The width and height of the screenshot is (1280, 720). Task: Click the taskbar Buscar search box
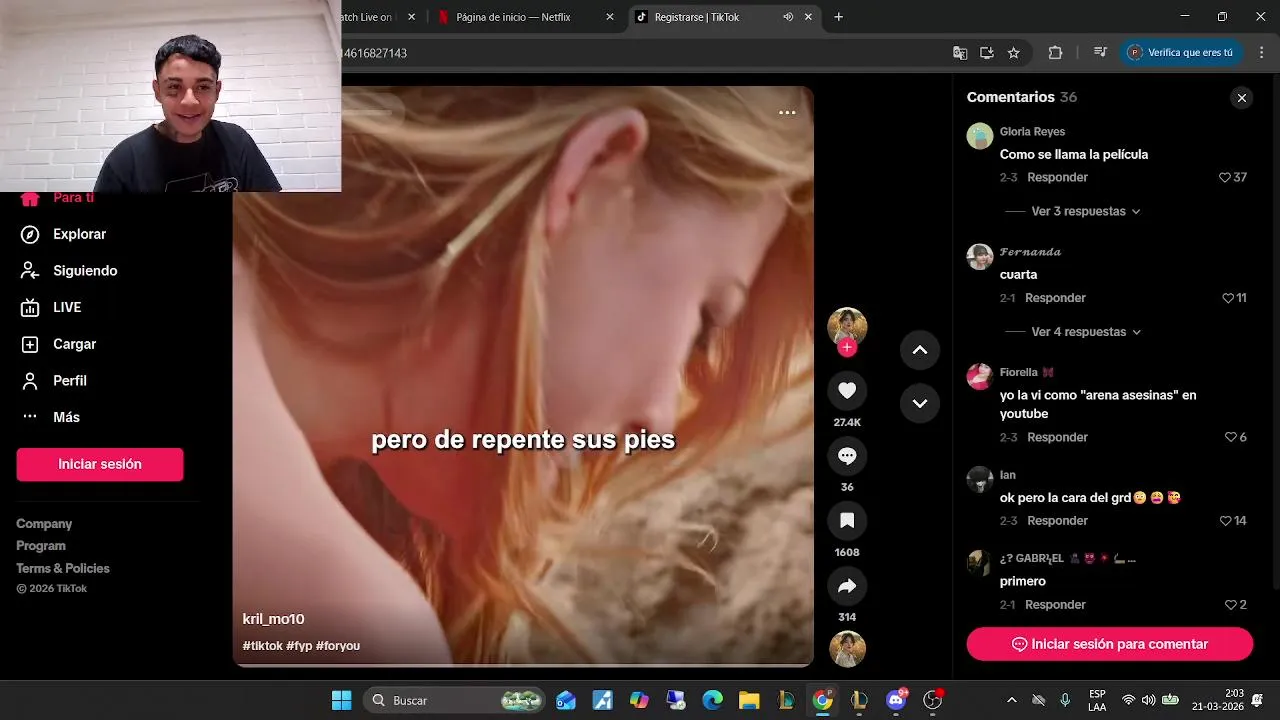click(455, 700)
